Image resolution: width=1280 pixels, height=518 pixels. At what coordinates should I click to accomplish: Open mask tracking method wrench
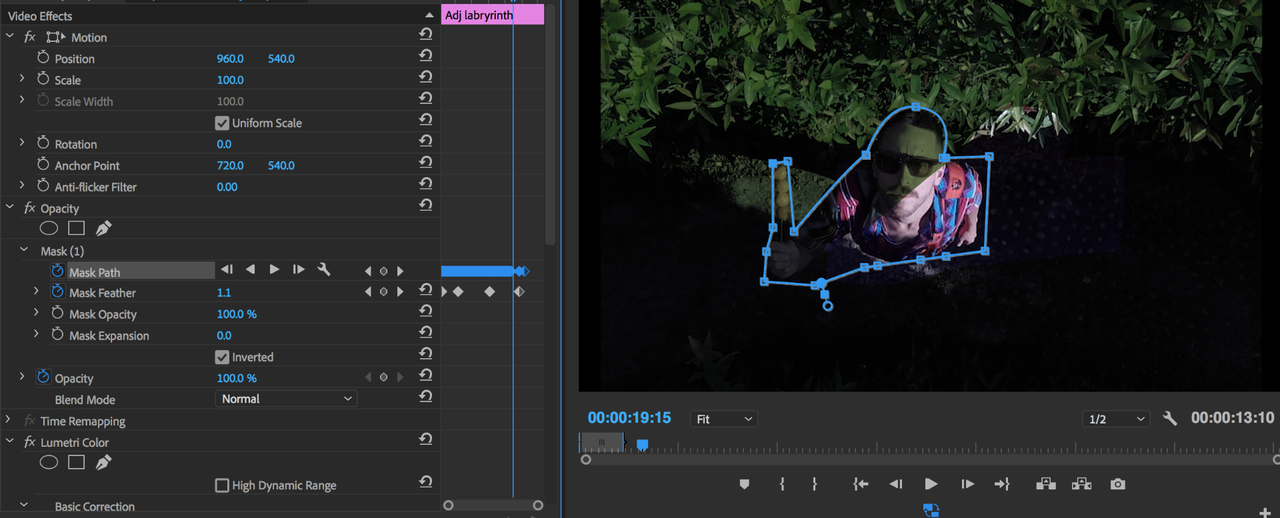point(324,270)
